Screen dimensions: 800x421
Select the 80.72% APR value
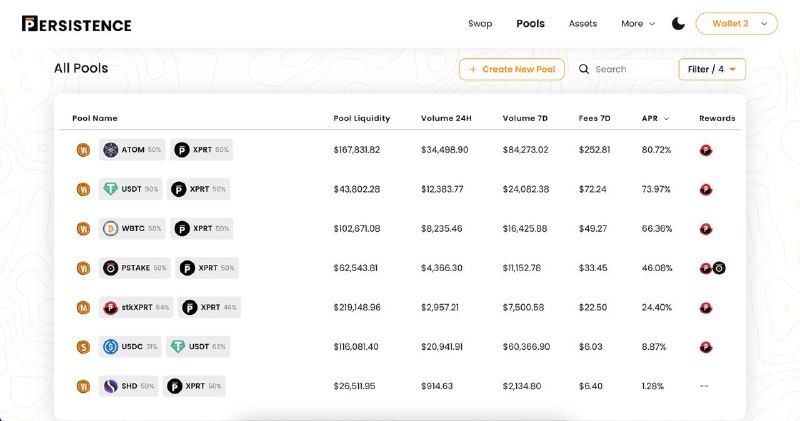point(656,150)
